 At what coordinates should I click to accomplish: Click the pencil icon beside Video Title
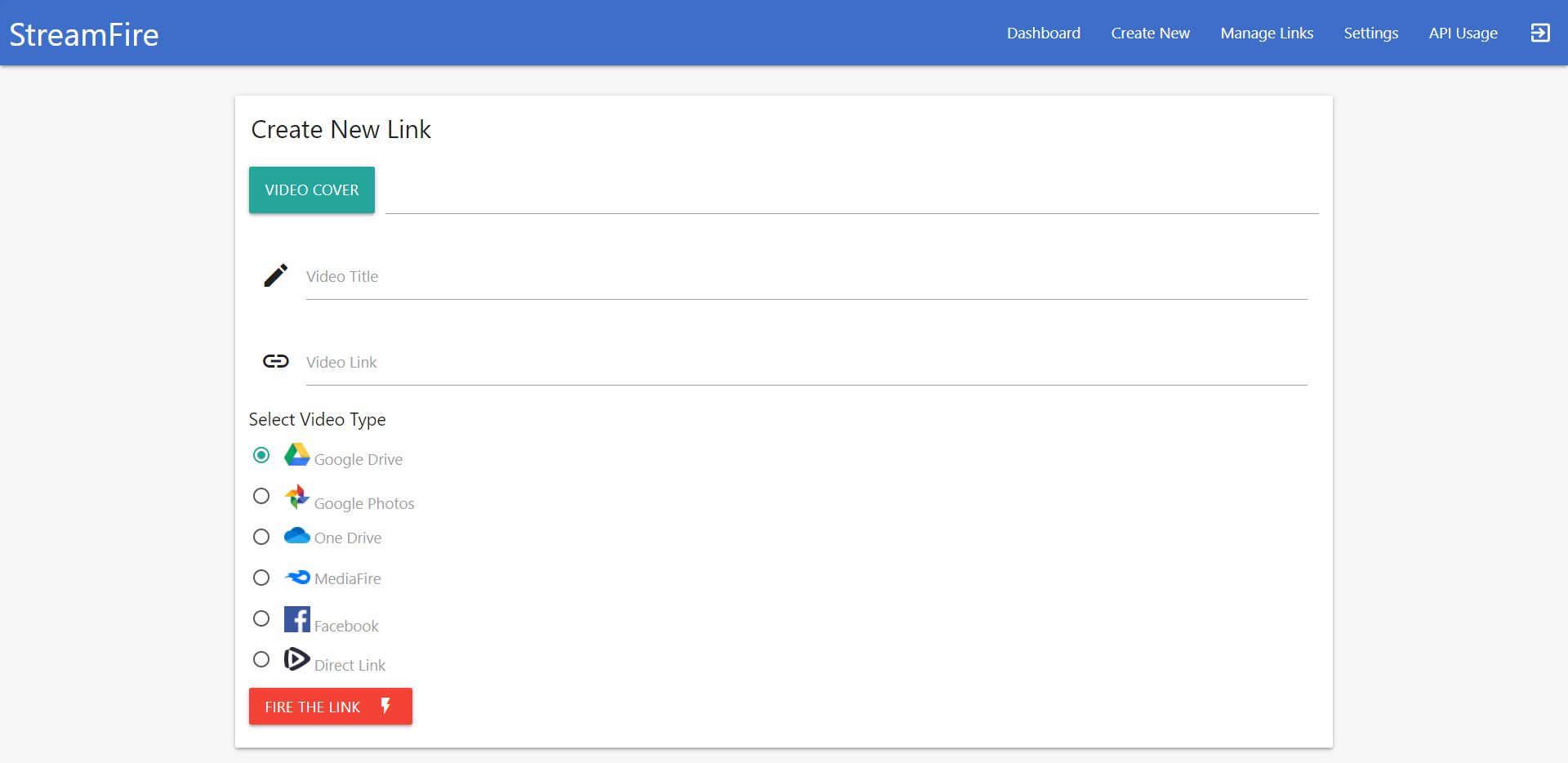[x=275, y=275]
